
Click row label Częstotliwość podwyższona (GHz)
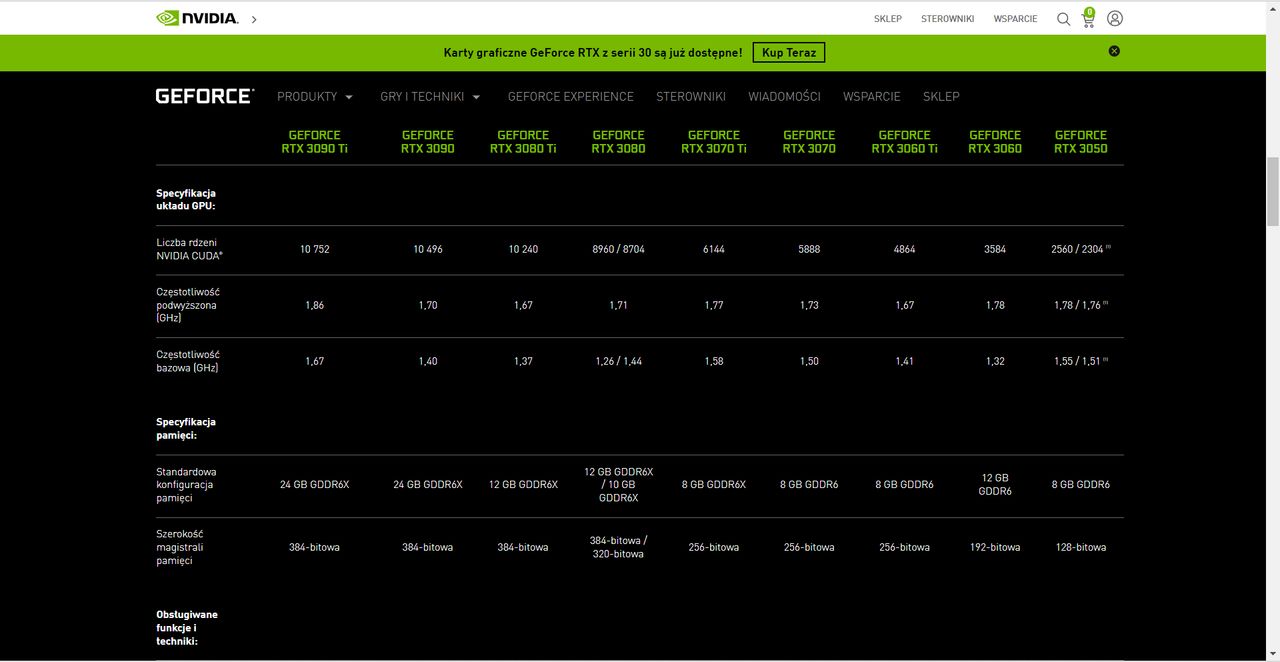coord(188,305)
